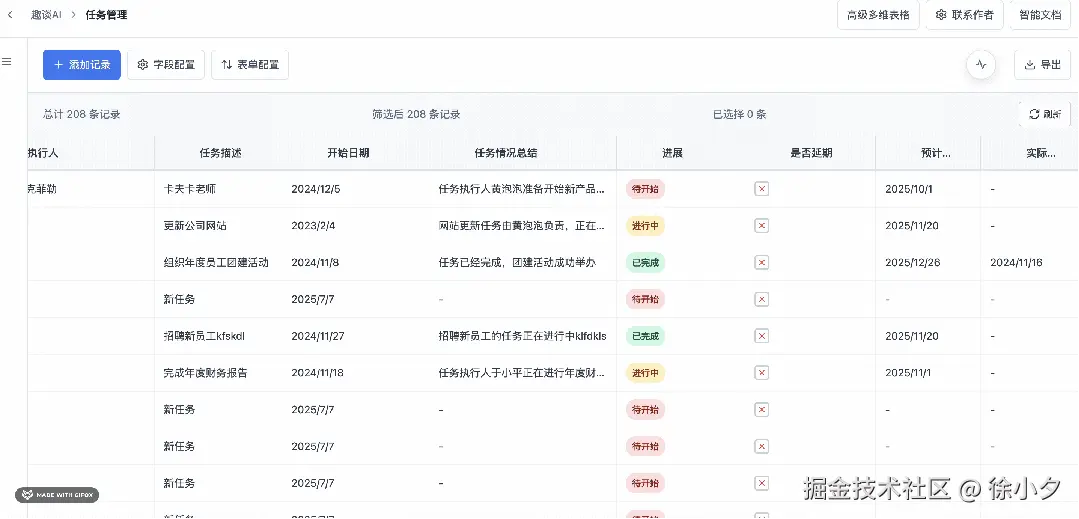1079x519 pixels.
Task: Click 进行中 status badge for 更新公司网站
Action: 645,226
